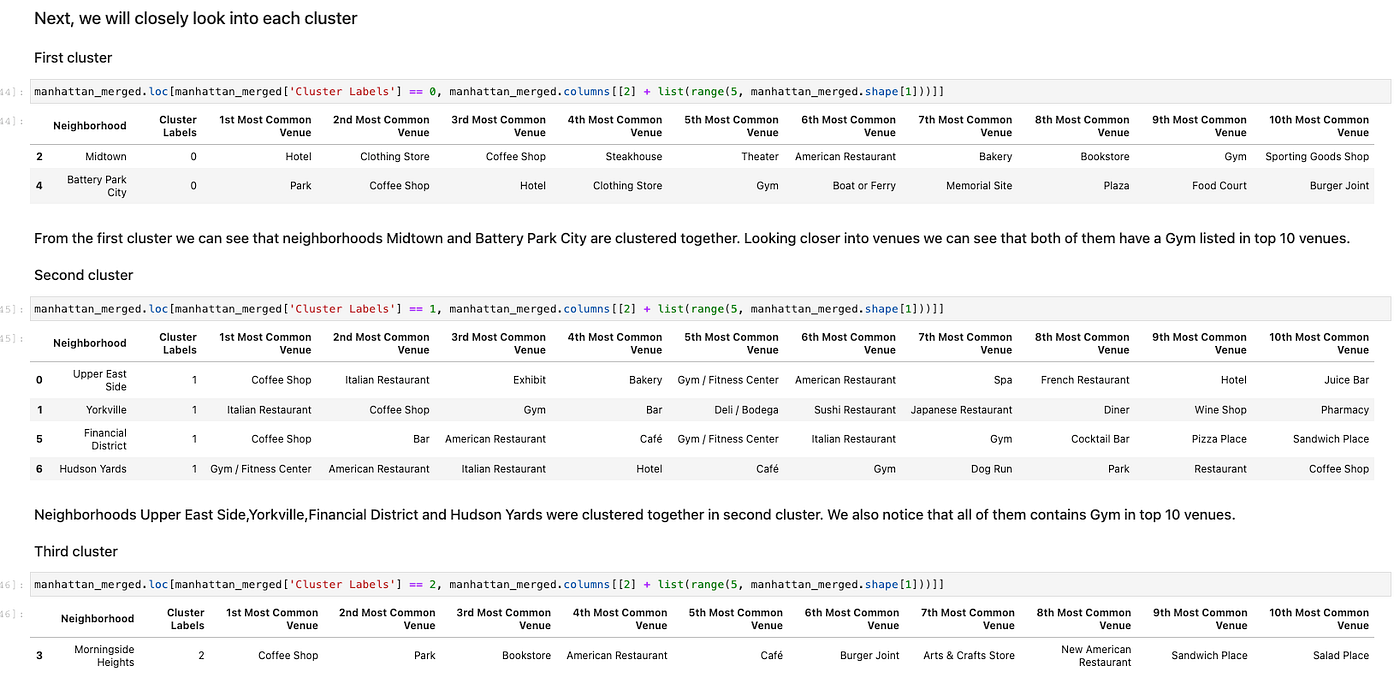This screenshot has width=1400, height=697.
Task: Select the Battery Park City neighborhood cell
Action: coord(97,186)
